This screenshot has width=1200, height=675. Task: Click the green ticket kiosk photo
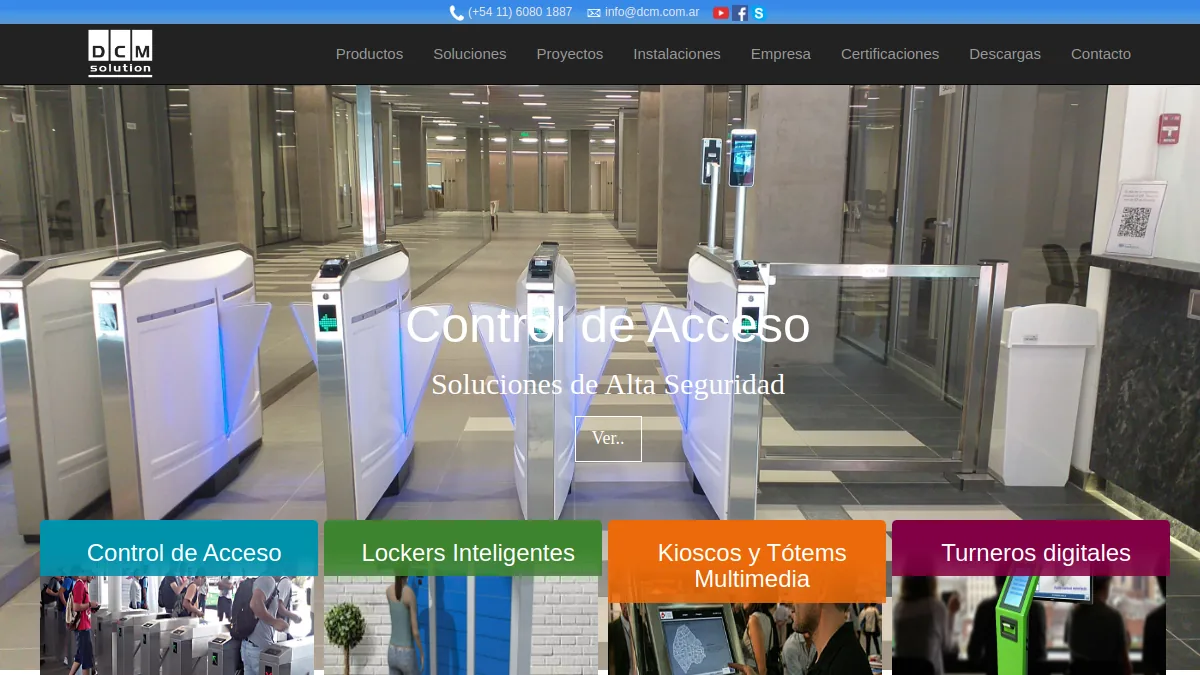(1029, 625)
